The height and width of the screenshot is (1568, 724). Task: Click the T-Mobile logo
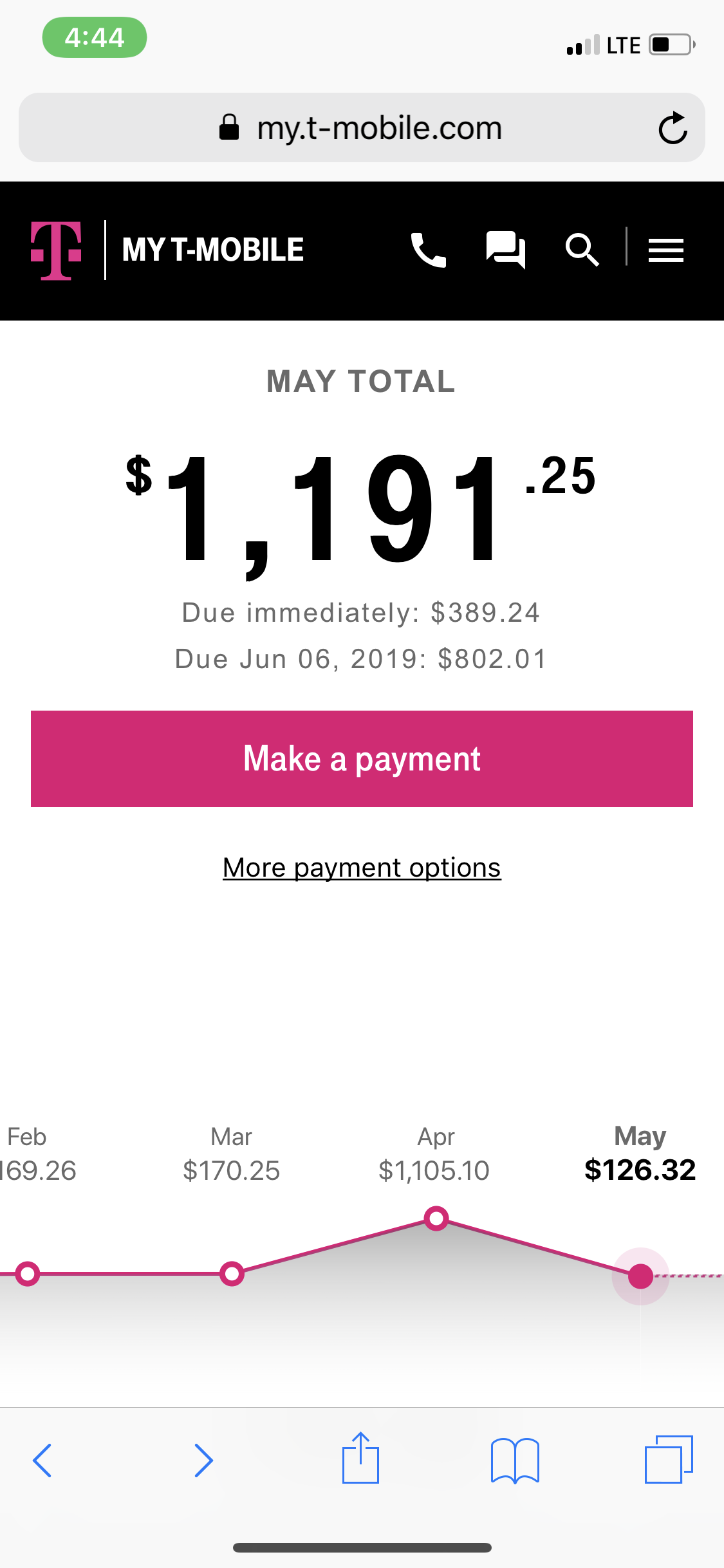click(57, 250)
